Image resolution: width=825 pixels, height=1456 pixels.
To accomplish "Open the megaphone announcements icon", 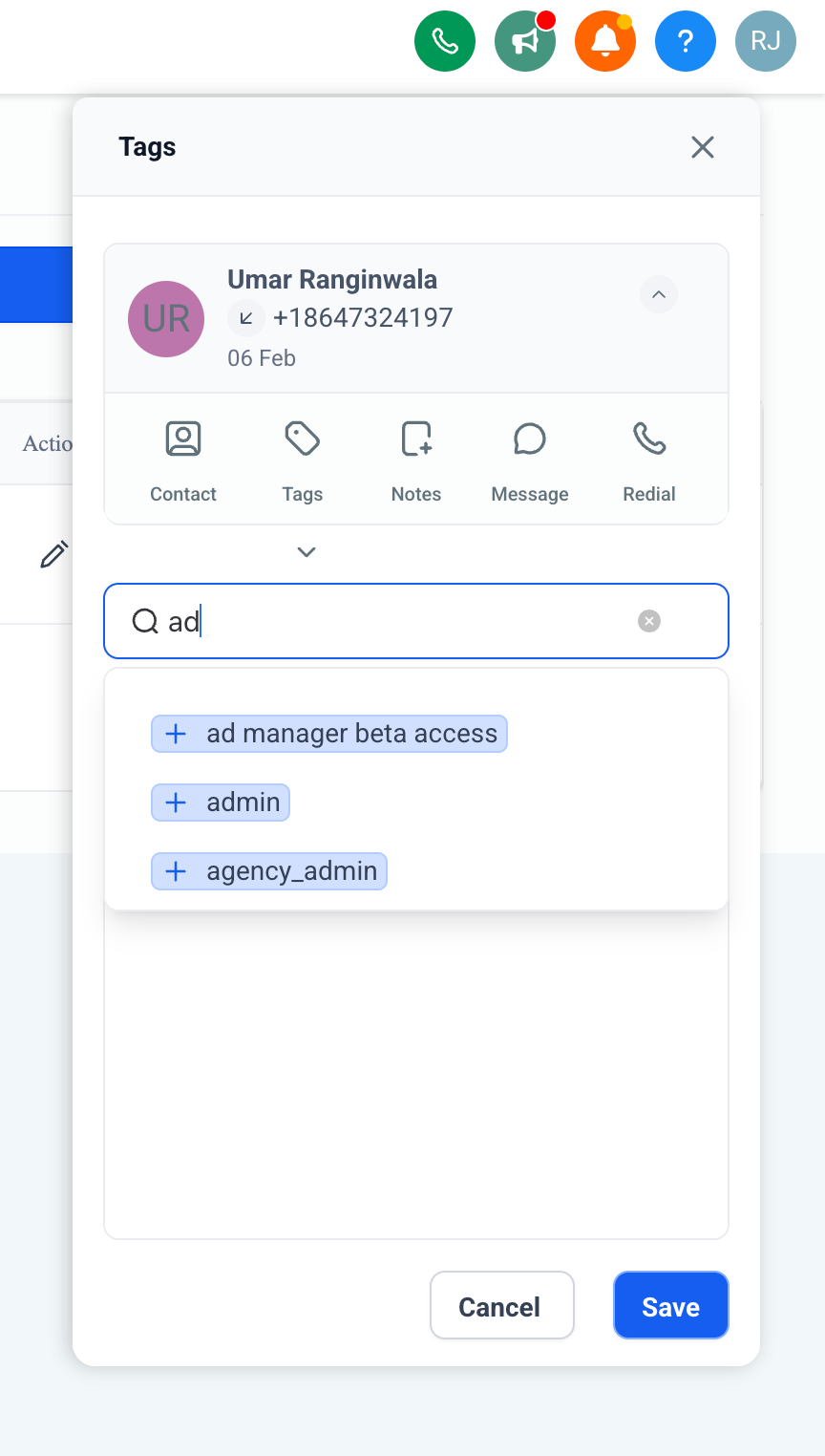I will click(525, 41).
